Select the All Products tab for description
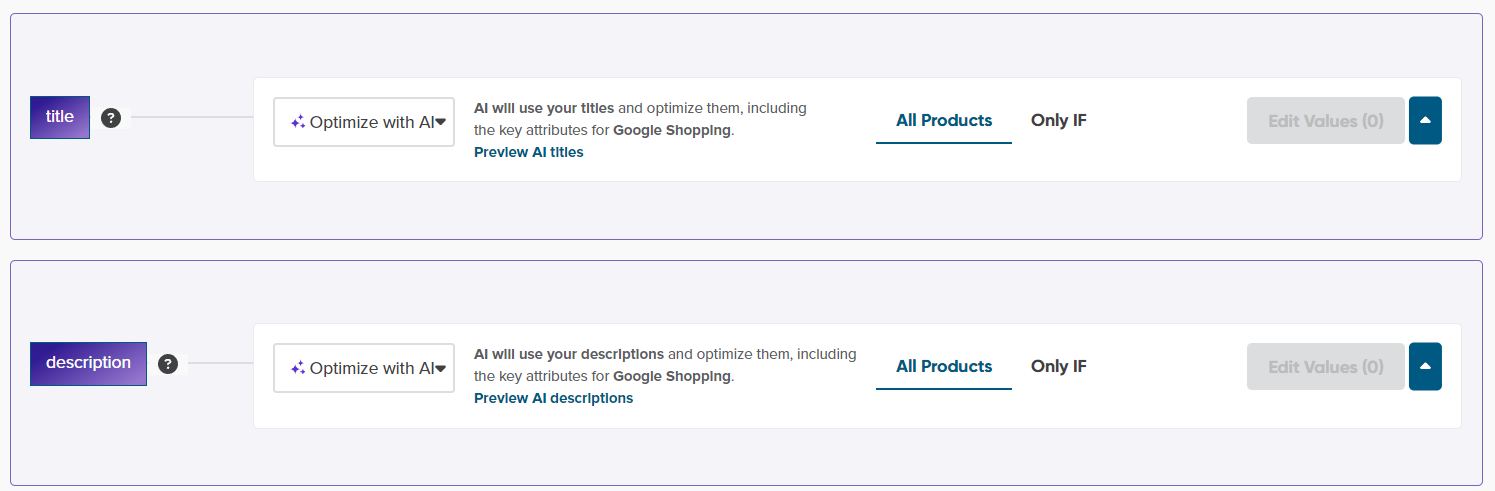Screen dimensions: 1495x491 pos(943,366)
